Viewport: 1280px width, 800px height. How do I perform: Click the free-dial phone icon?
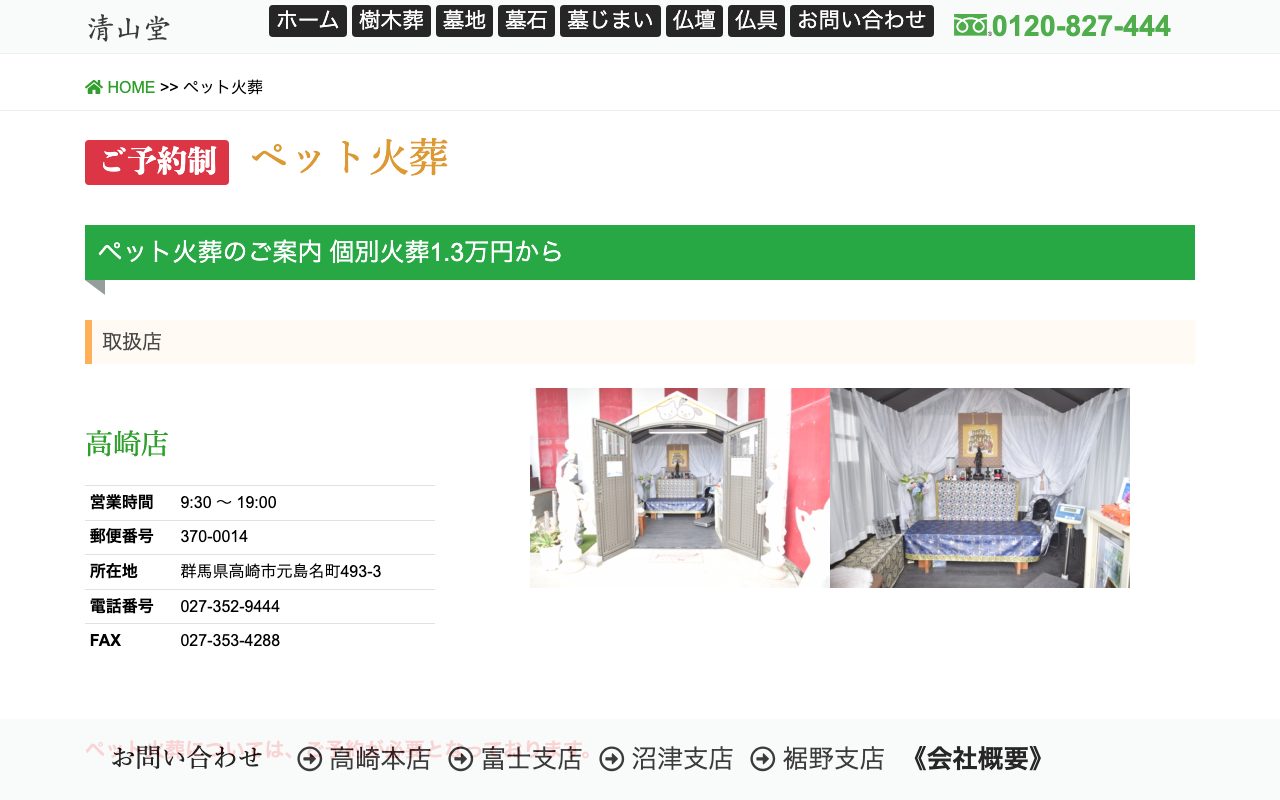coord(971,26)
